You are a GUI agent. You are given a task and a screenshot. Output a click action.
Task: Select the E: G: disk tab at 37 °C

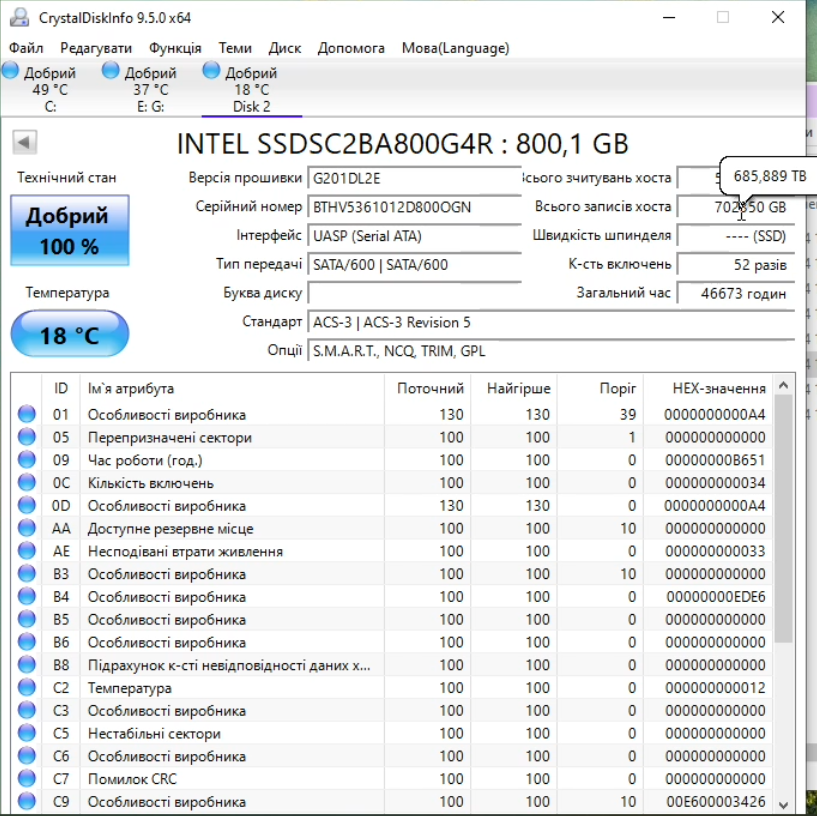(151, 89)
